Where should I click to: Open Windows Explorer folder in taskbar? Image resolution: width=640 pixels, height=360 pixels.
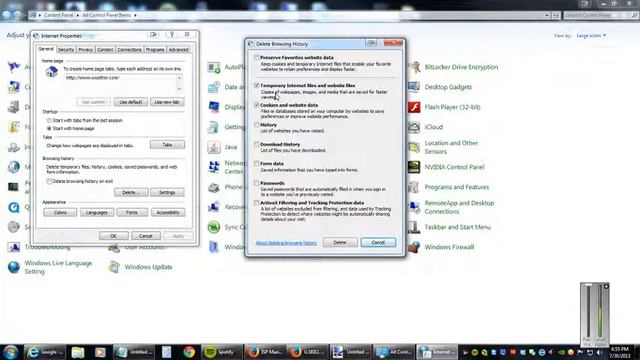point(78,352)
